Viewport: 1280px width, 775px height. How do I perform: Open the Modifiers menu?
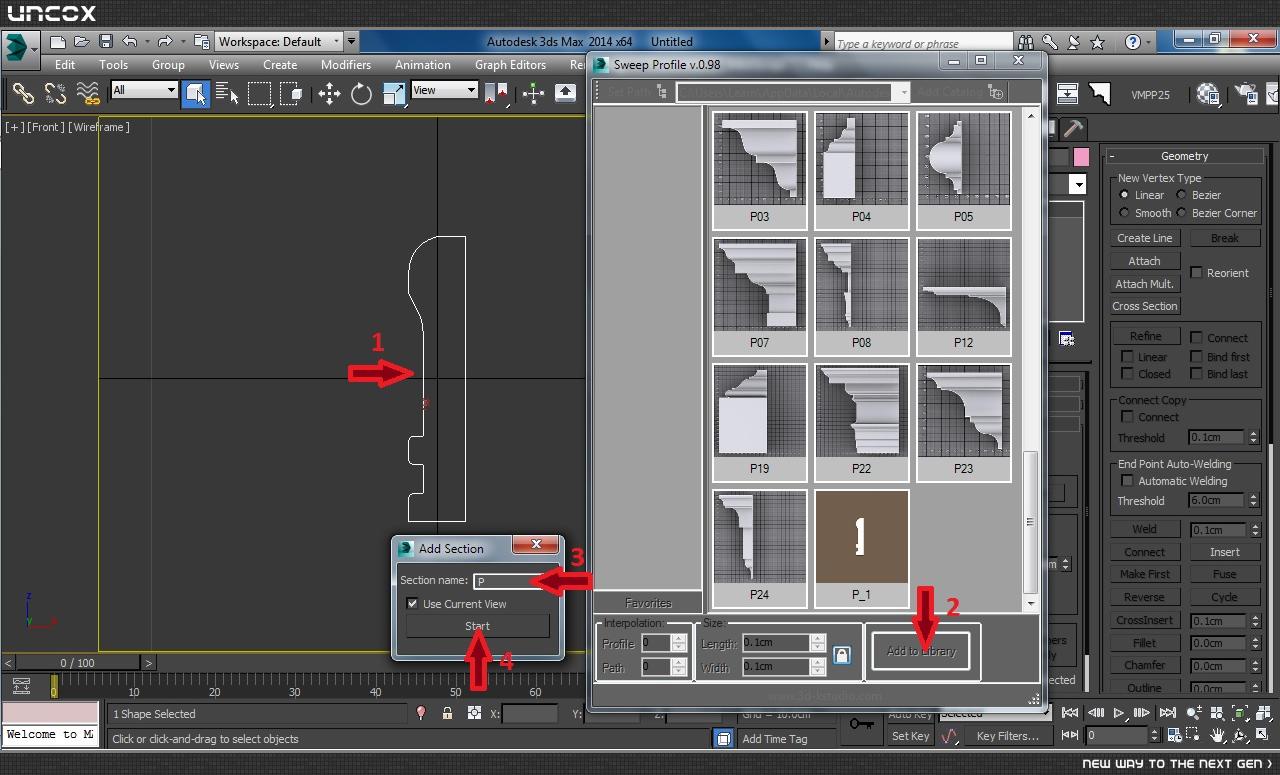346,65
